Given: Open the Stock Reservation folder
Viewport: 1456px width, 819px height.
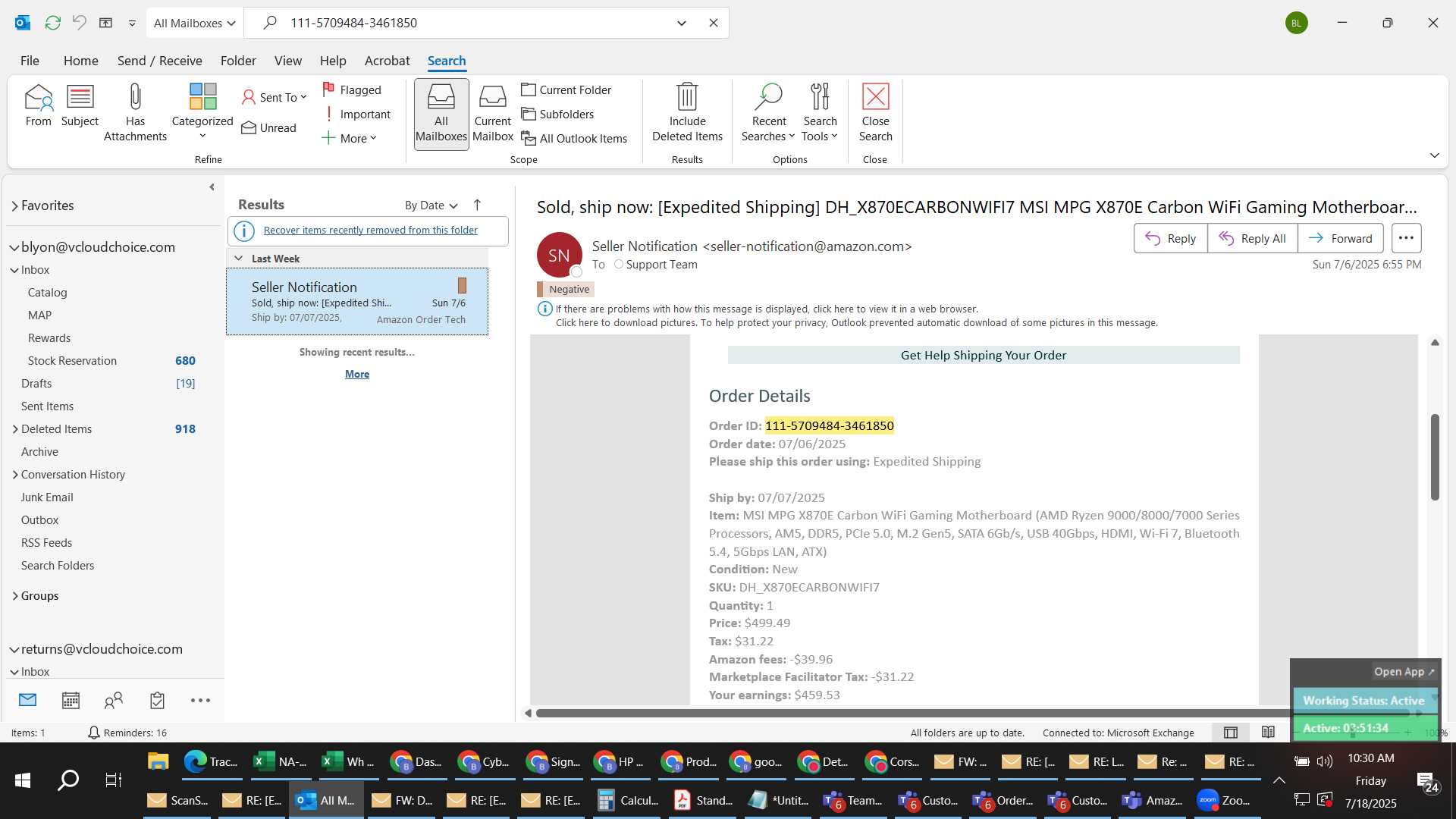Looking at the screenshot, I should 72,361.
